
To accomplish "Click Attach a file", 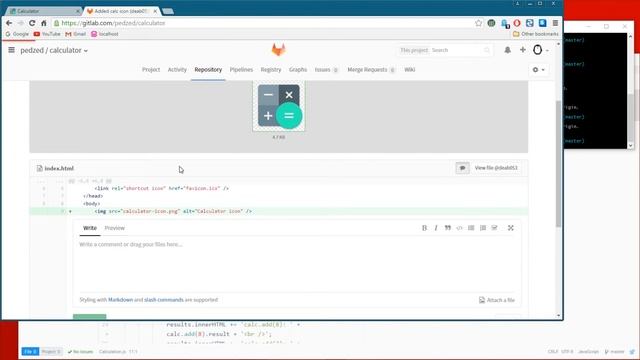I will click(x=497, y=300).
